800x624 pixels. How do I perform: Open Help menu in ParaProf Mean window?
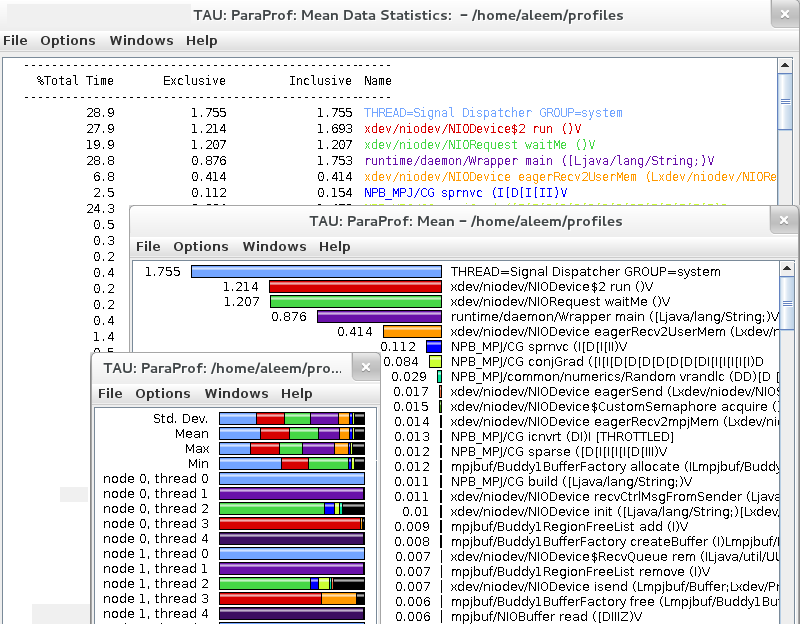(335, 246)
